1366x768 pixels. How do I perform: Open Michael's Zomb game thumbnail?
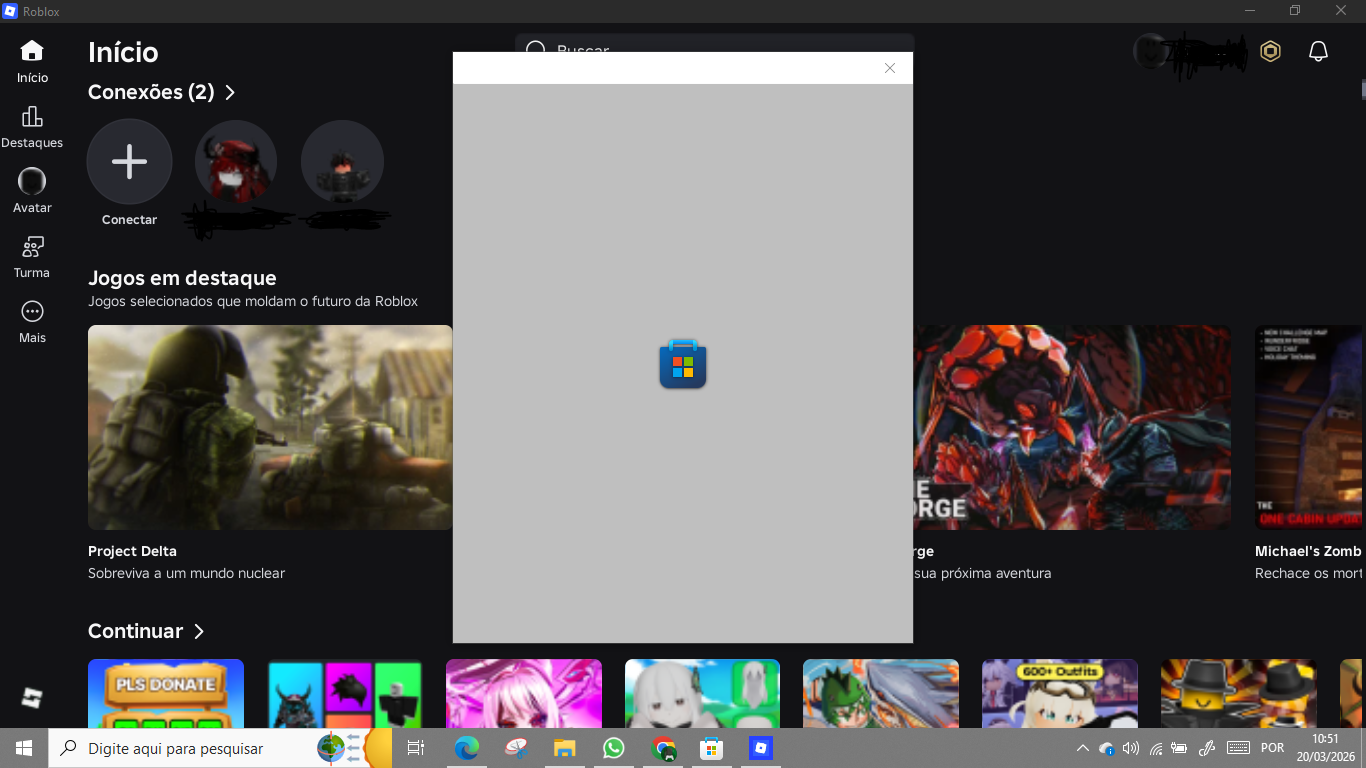pyautogui.click(x=1310, y=427)
